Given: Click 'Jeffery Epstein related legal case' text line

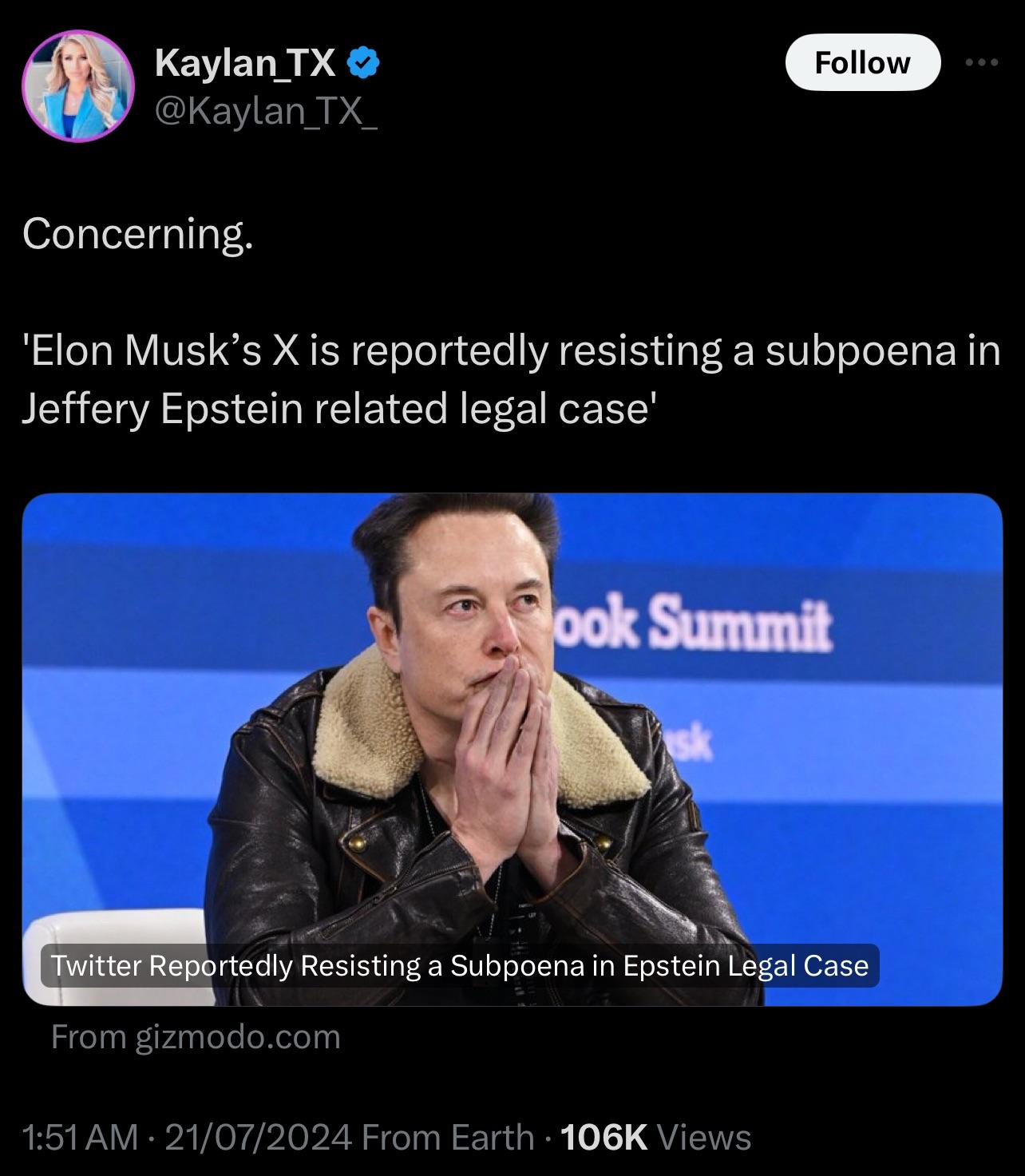Looking at the screenshot, I should tap(339, 410).
